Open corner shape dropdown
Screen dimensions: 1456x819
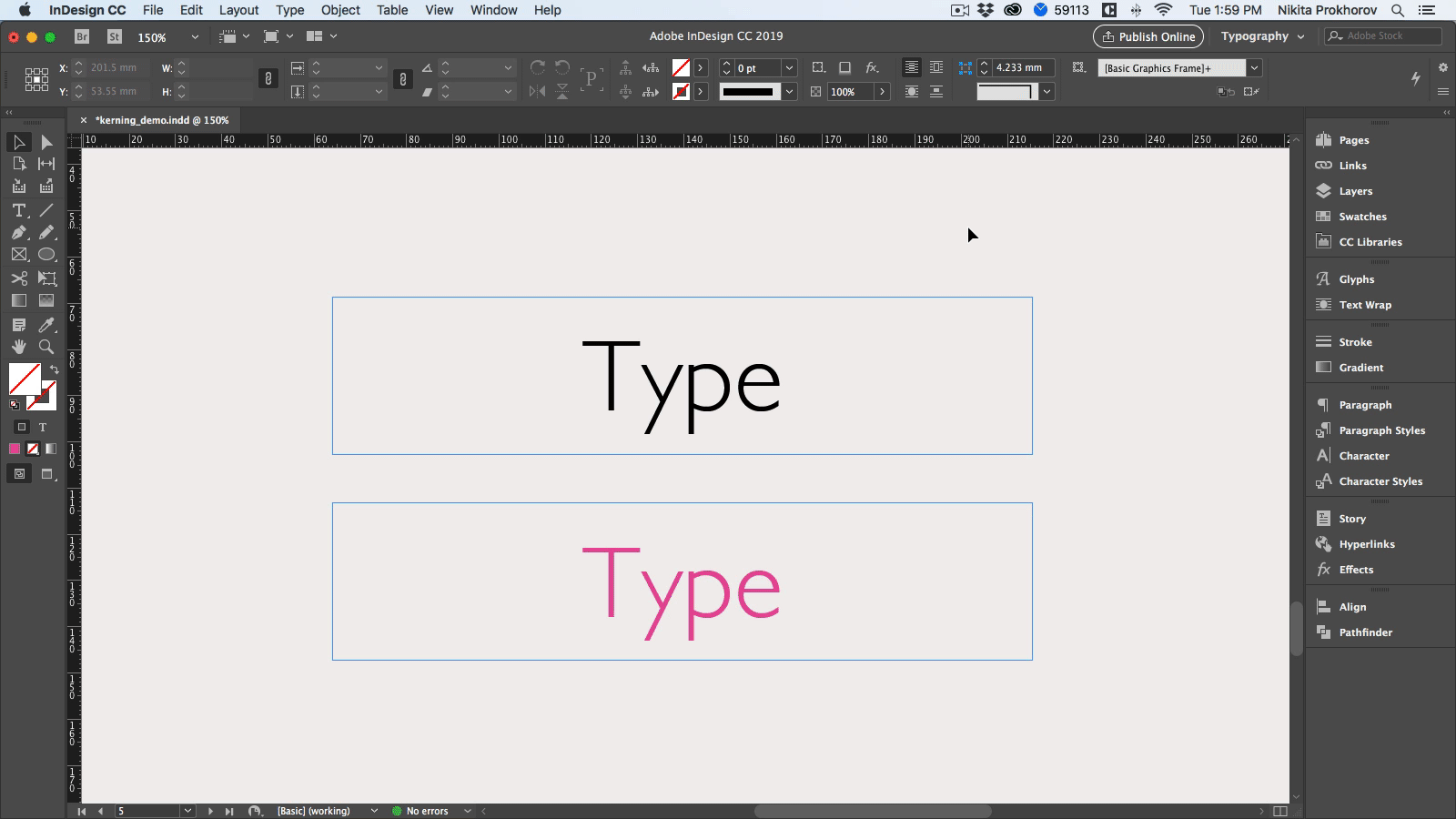[x=1046, y=92]
